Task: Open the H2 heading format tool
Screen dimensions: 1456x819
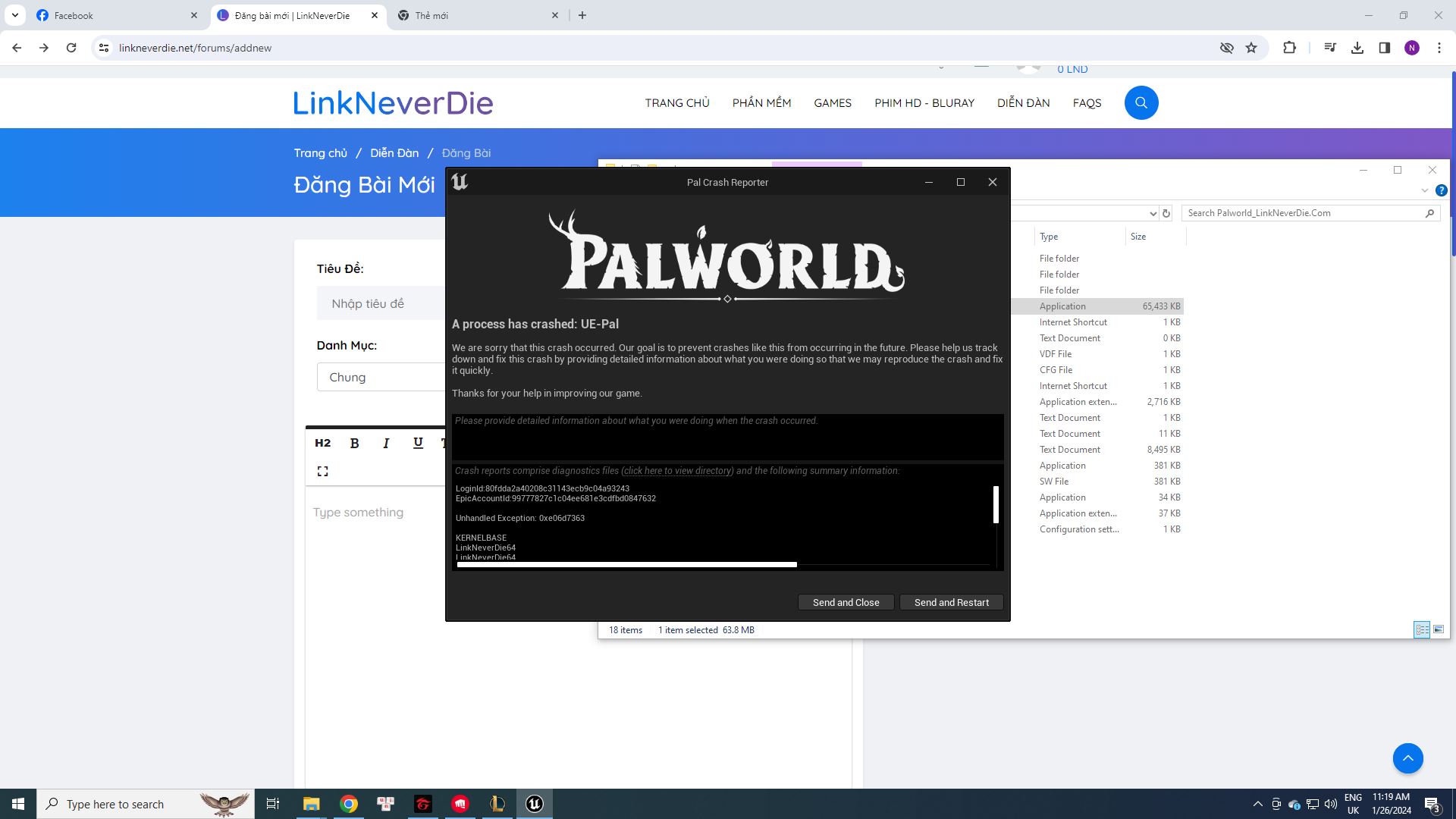Action: point(323,443)
